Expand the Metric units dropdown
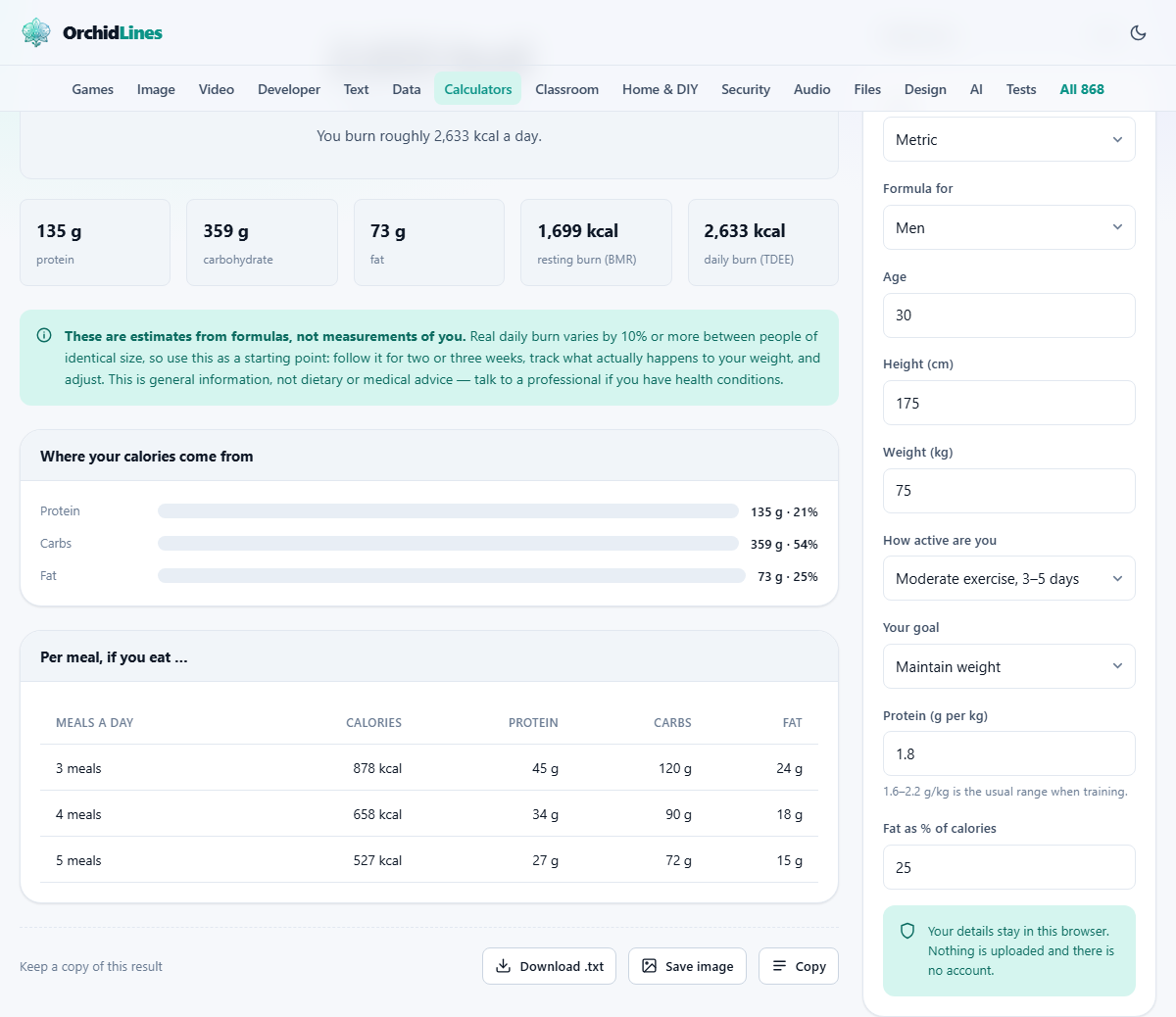The height and width of the screenshot is (1017, 1176). click(x=1009, y=139)
